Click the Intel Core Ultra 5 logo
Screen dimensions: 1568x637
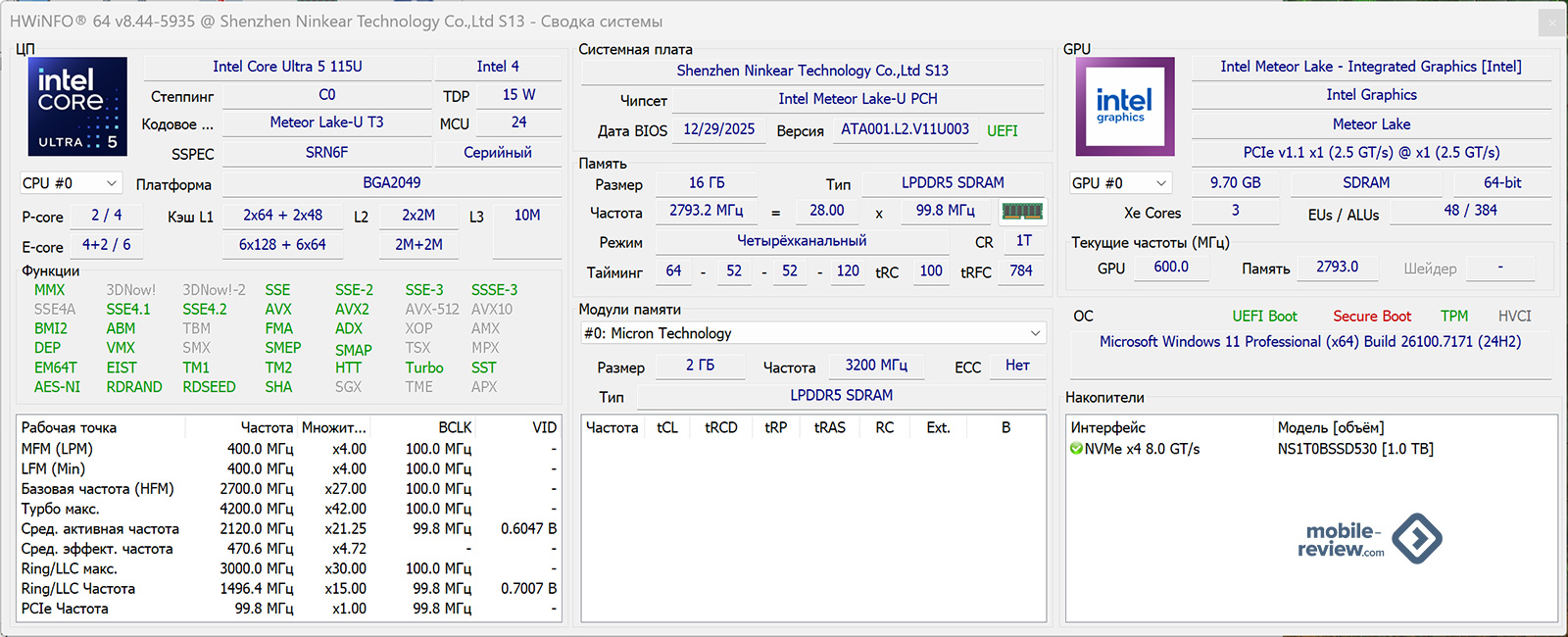tap(77, 106)
